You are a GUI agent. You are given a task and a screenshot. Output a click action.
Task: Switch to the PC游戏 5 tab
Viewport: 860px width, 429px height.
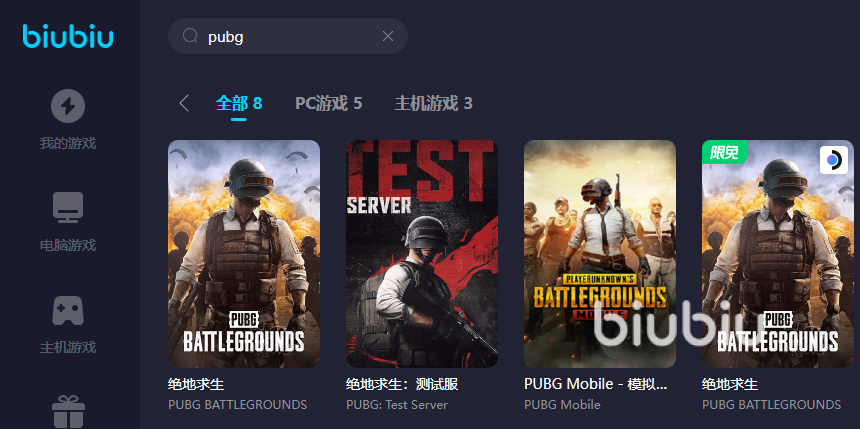pos(329,103)
